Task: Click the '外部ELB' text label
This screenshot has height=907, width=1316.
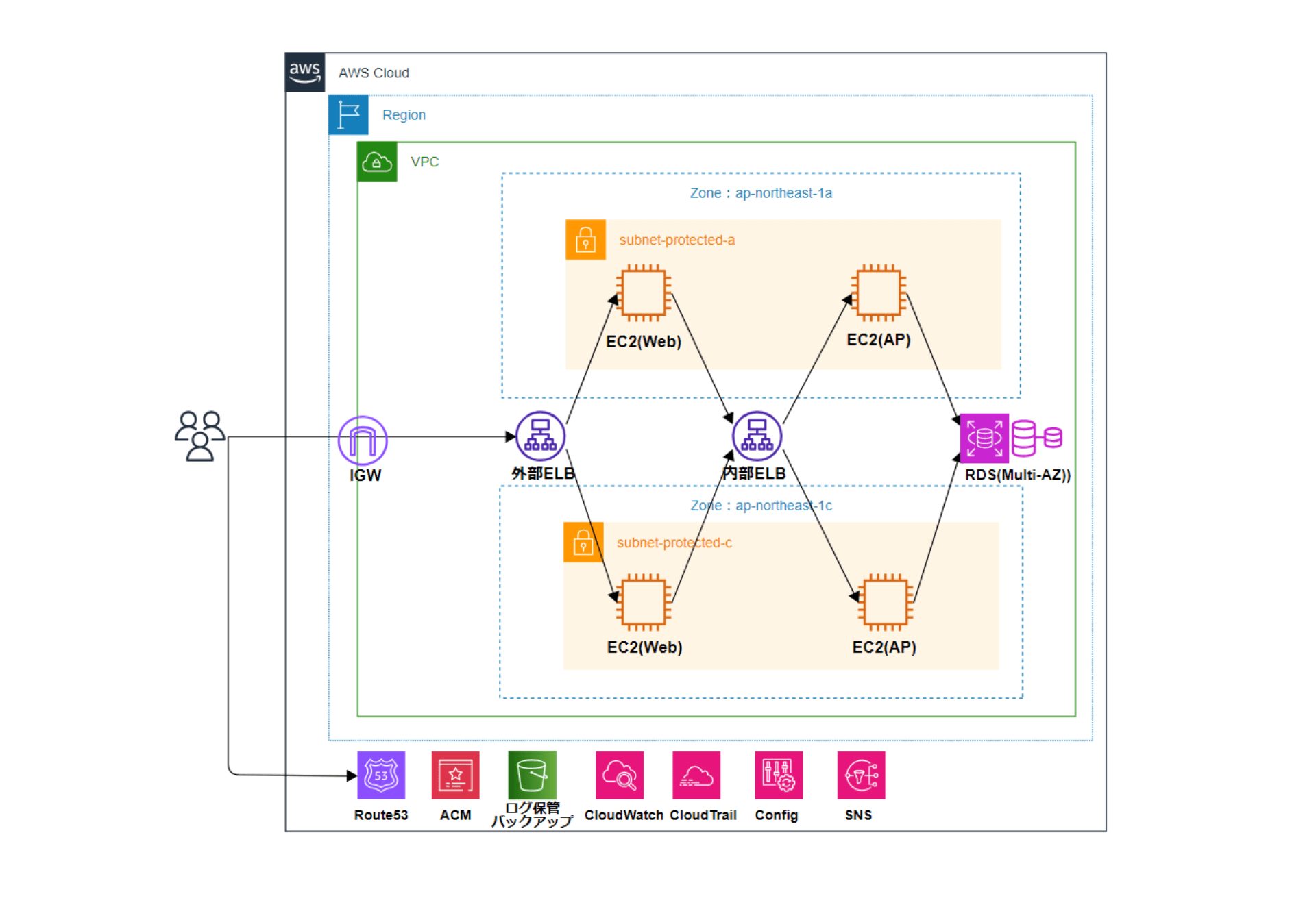Action: 543,473
